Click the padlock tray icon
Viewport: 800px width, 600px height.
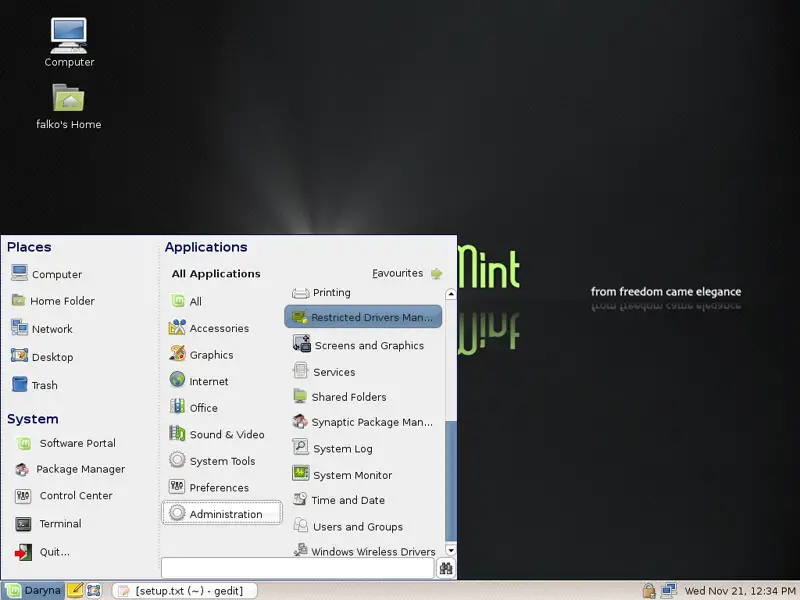pyautogui.click(x=648, y=590)
